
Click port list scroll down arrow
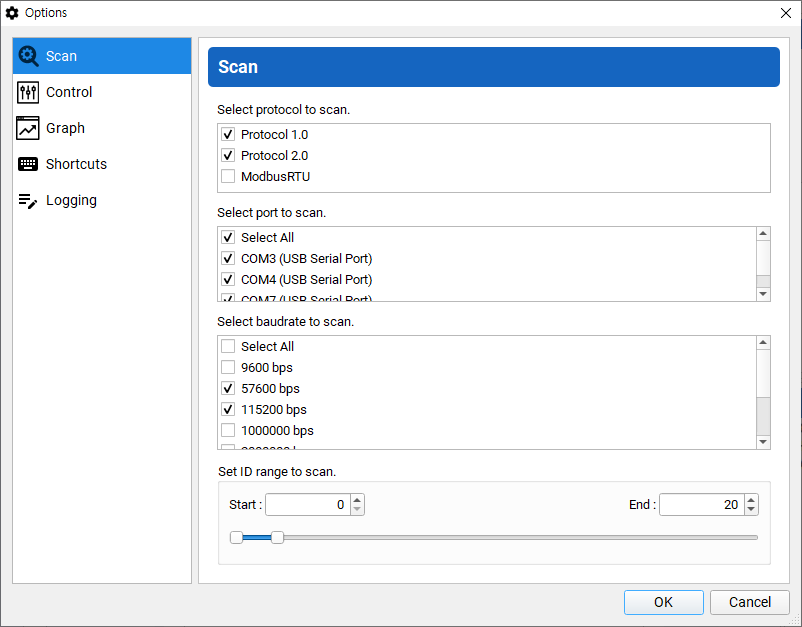[763, 294]
